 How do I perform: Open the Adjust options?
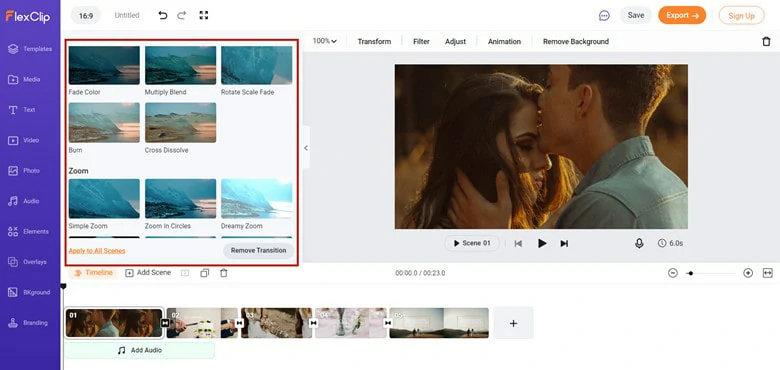point(455,41)
